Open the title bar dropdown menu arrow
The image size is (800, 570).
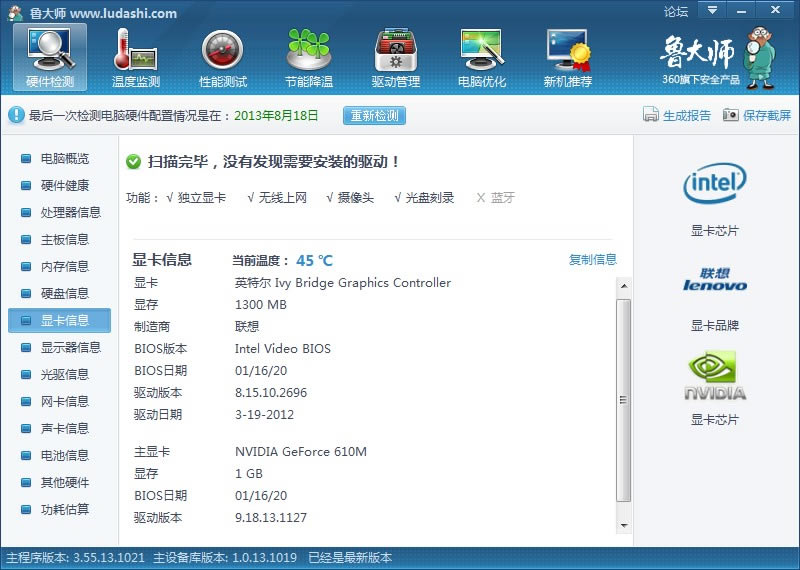(x=712, y=10)
